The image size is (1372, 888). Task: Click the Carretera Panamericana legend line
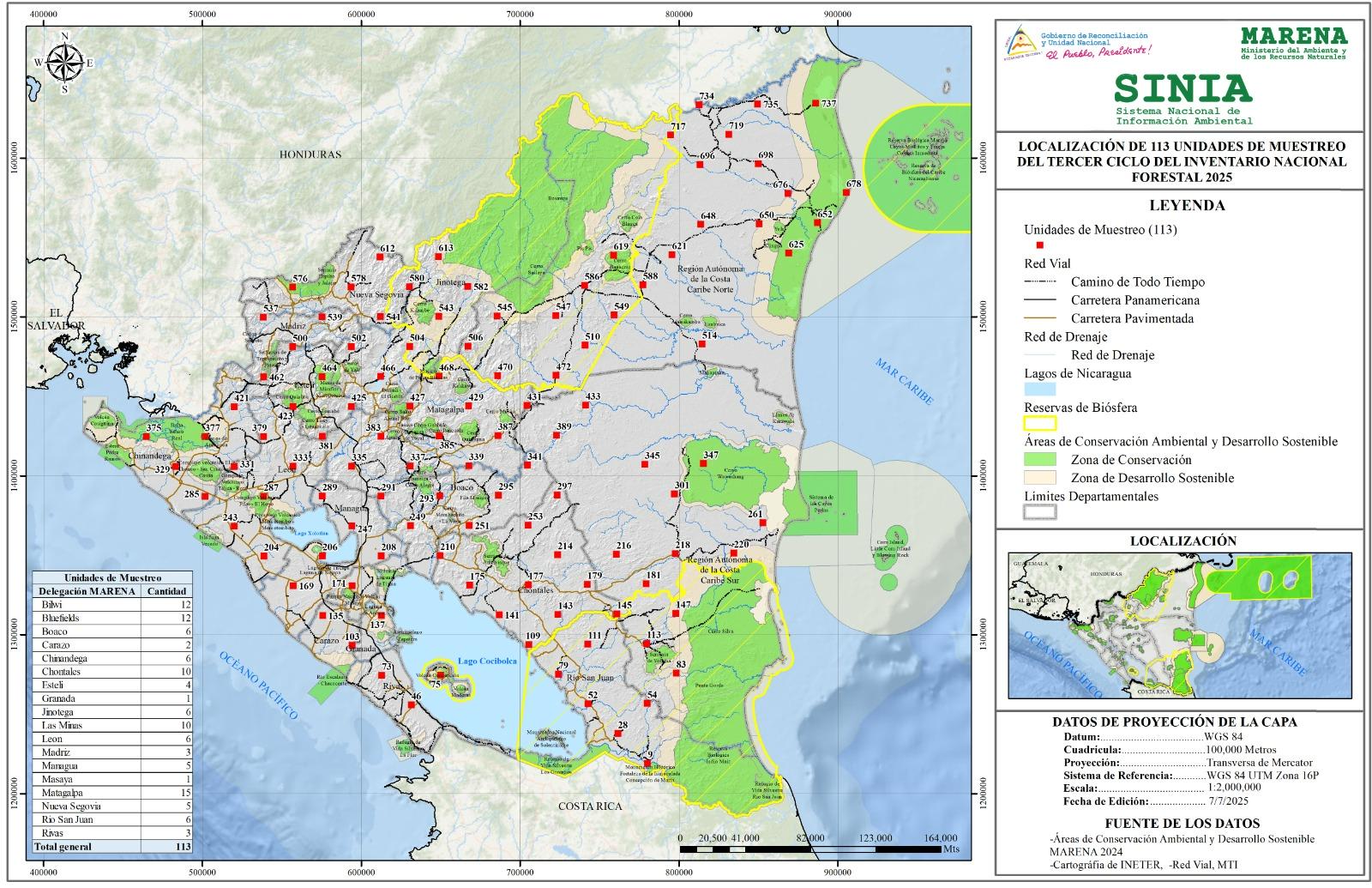click(x=1040, y=300)
